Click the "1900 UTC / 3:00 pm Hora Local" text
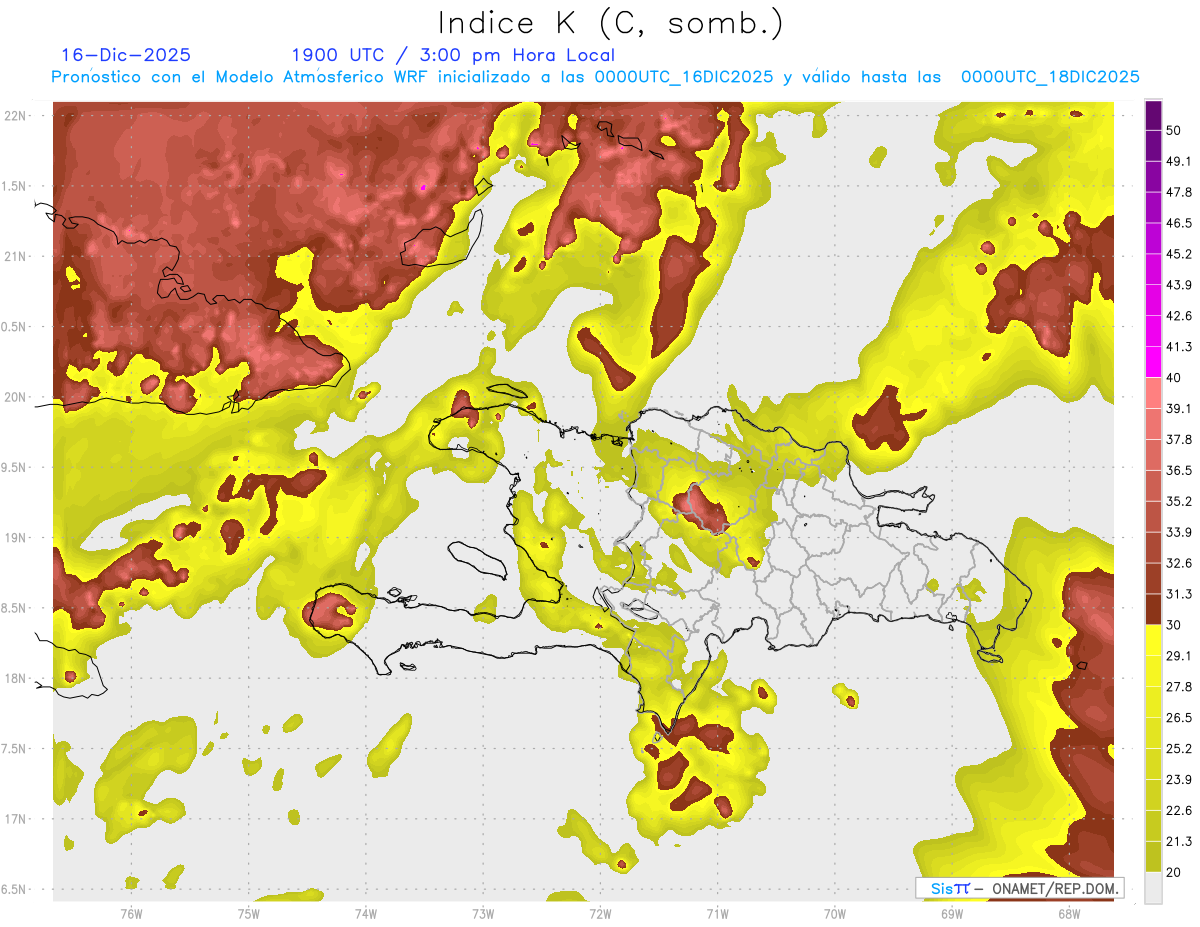 tap(453, 55)
